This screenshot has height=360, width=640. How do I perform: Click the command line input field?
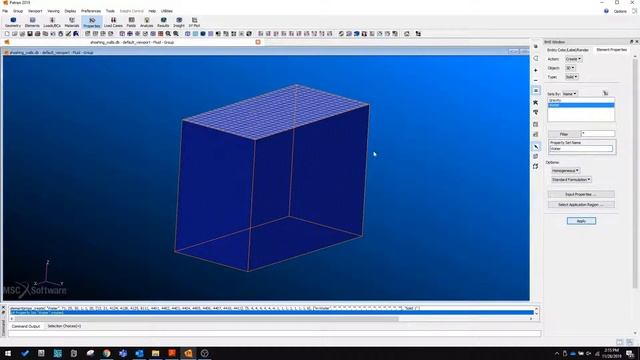pyautogui.click(x=274, y=333)
